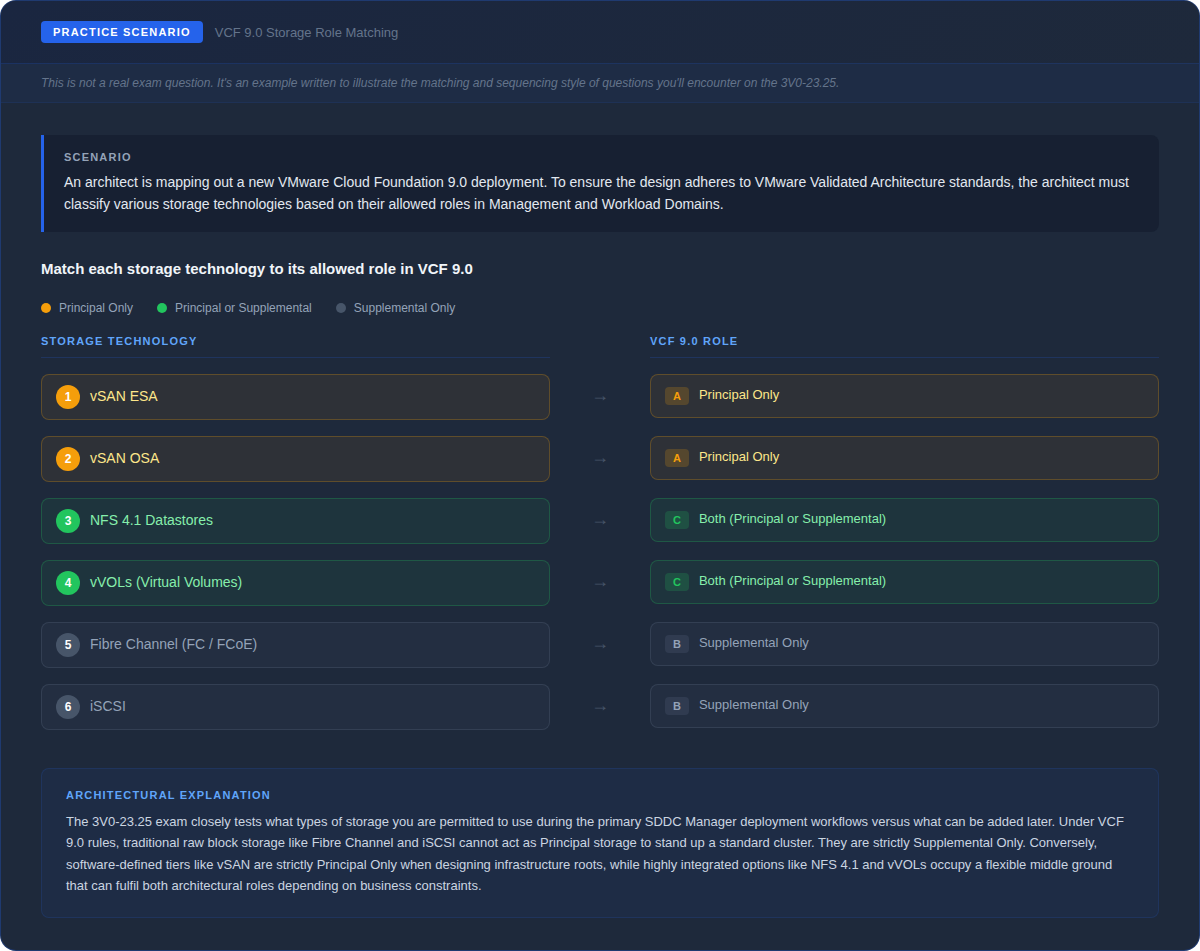This screenshot has height=951, width=1200.
Task: Click the arrow beside vSAN ESA row
Action: (x=600, y=398)
